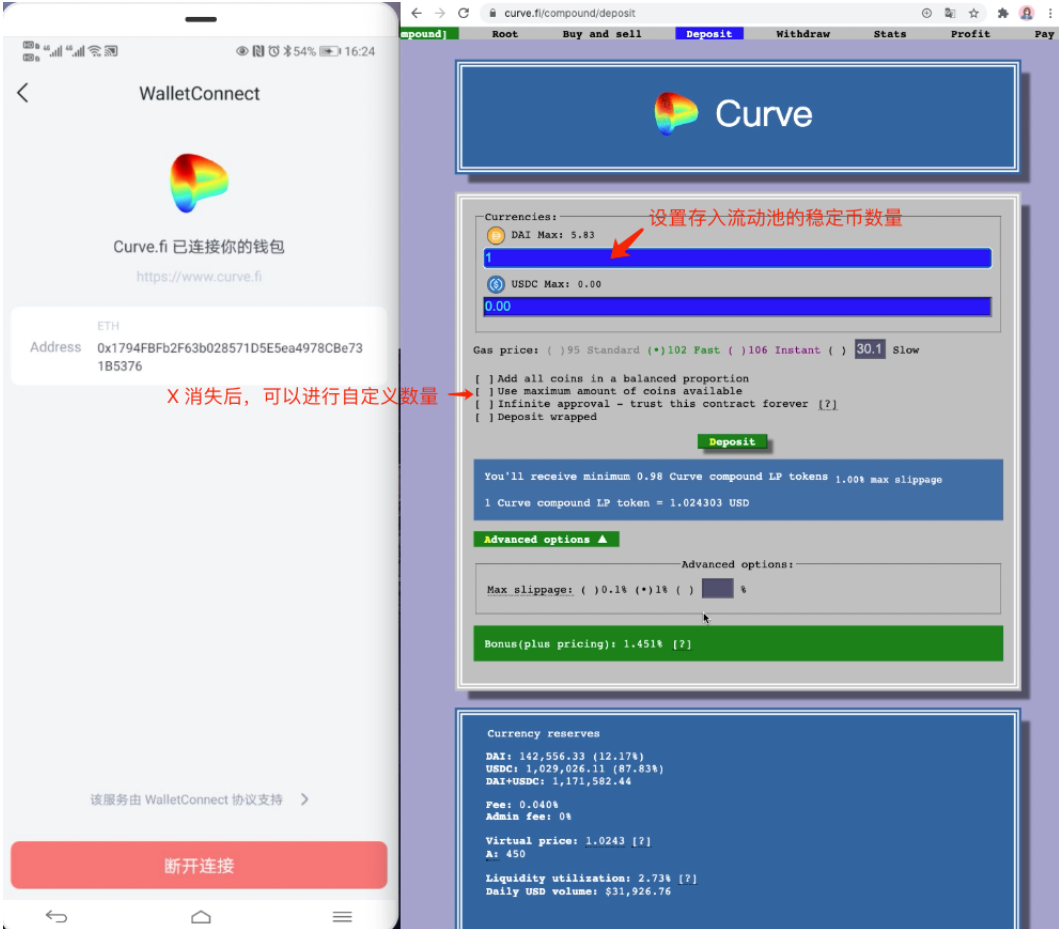Tick the 'Infinite approval' checkbox
The height and width of the screenshot is (929, 1059).
click(x=484, y=404)
